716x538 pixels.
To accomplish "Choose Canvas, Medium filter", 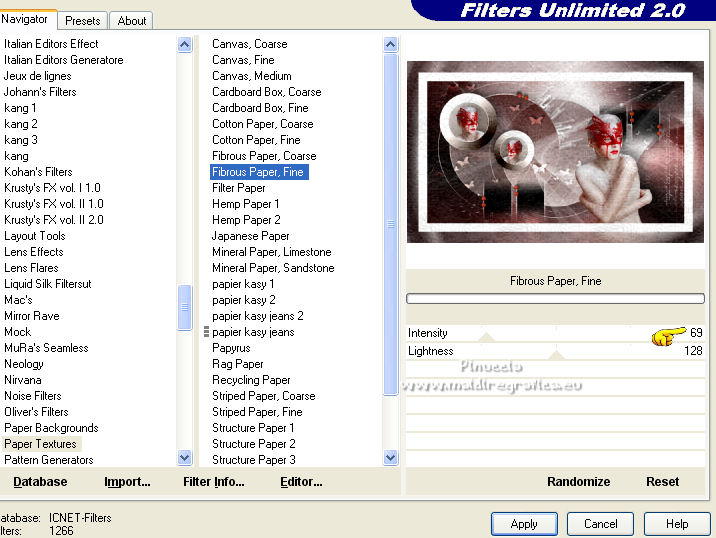I will click(x=252, y=76).
